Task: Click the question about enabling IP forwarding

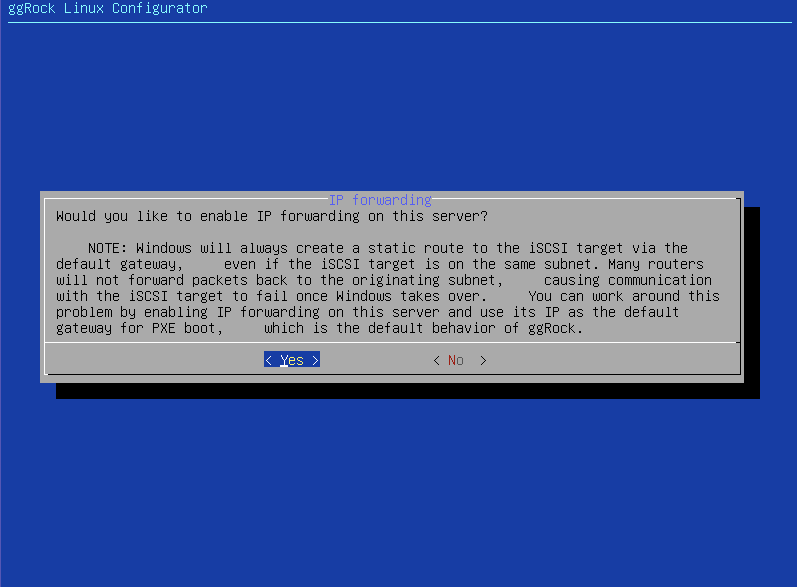Action: [272, 217]
